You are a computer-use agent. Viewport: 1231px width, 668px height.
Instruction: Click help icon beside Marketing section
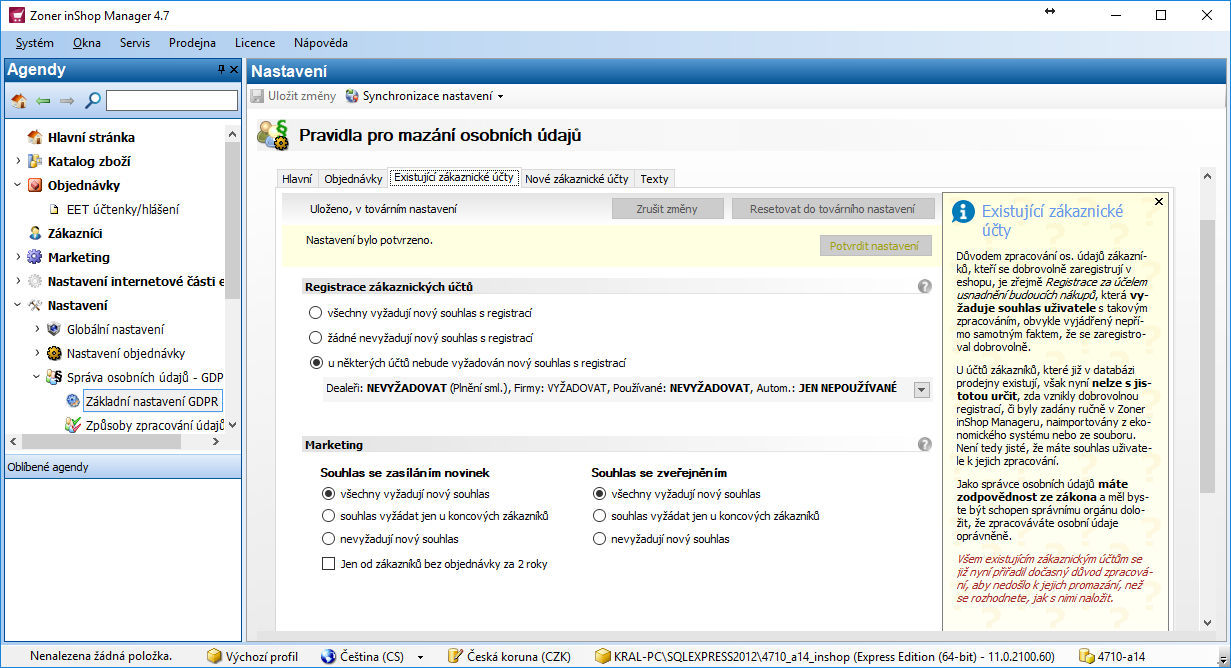click(x=925, y=445)
